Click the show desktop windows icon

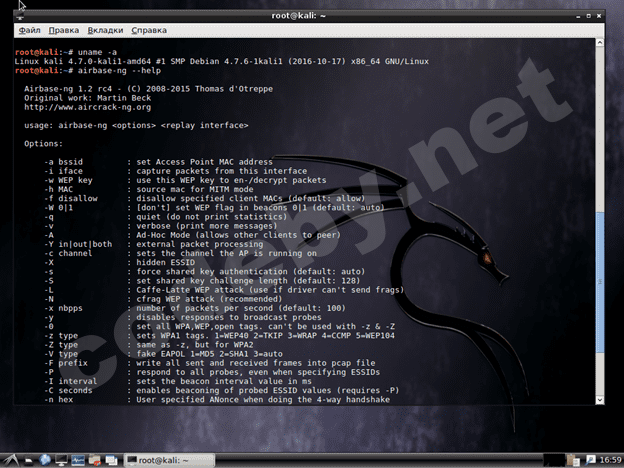[x=111, y=461]
